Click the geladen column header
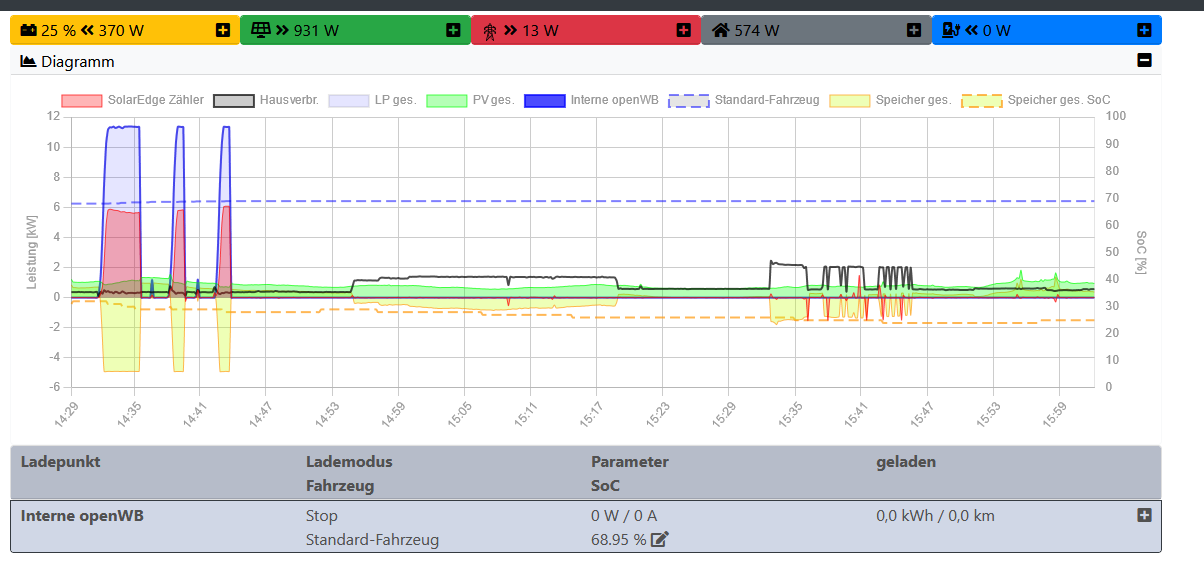Screen dimensions: 1204x577 906,462
